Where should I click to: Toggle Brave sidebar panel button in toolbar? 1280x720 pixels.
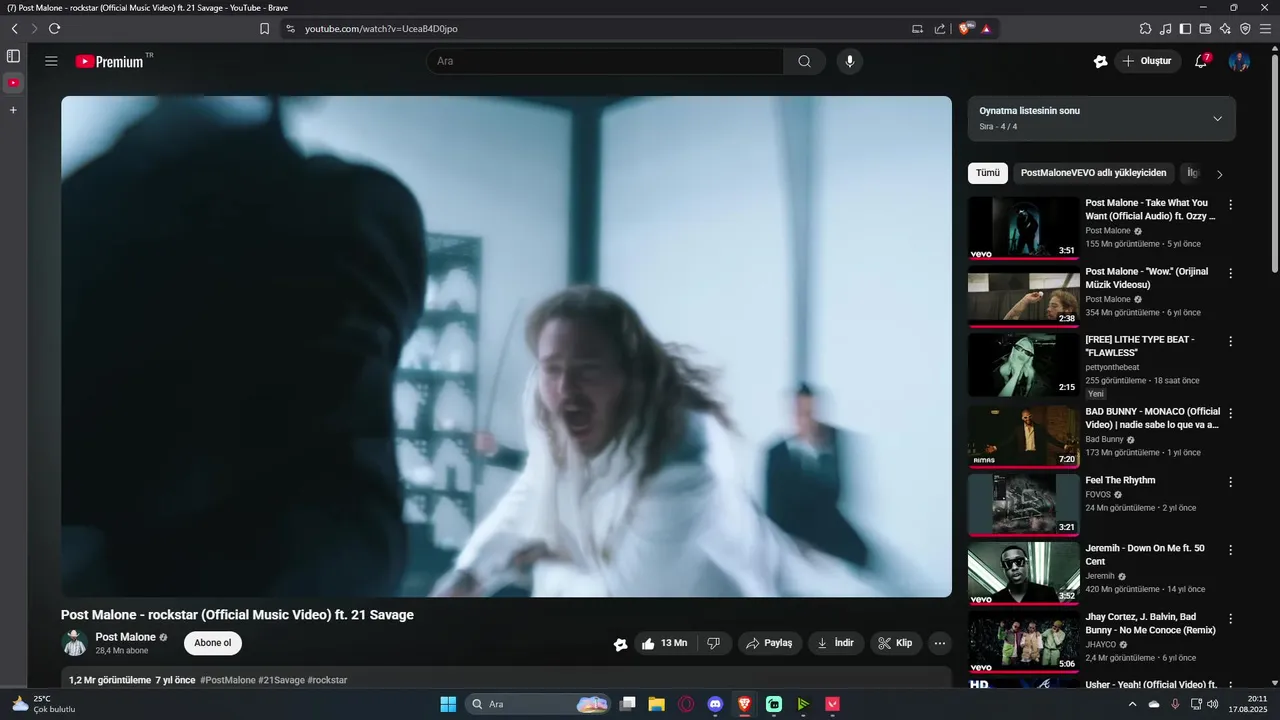coord(1186,29)
